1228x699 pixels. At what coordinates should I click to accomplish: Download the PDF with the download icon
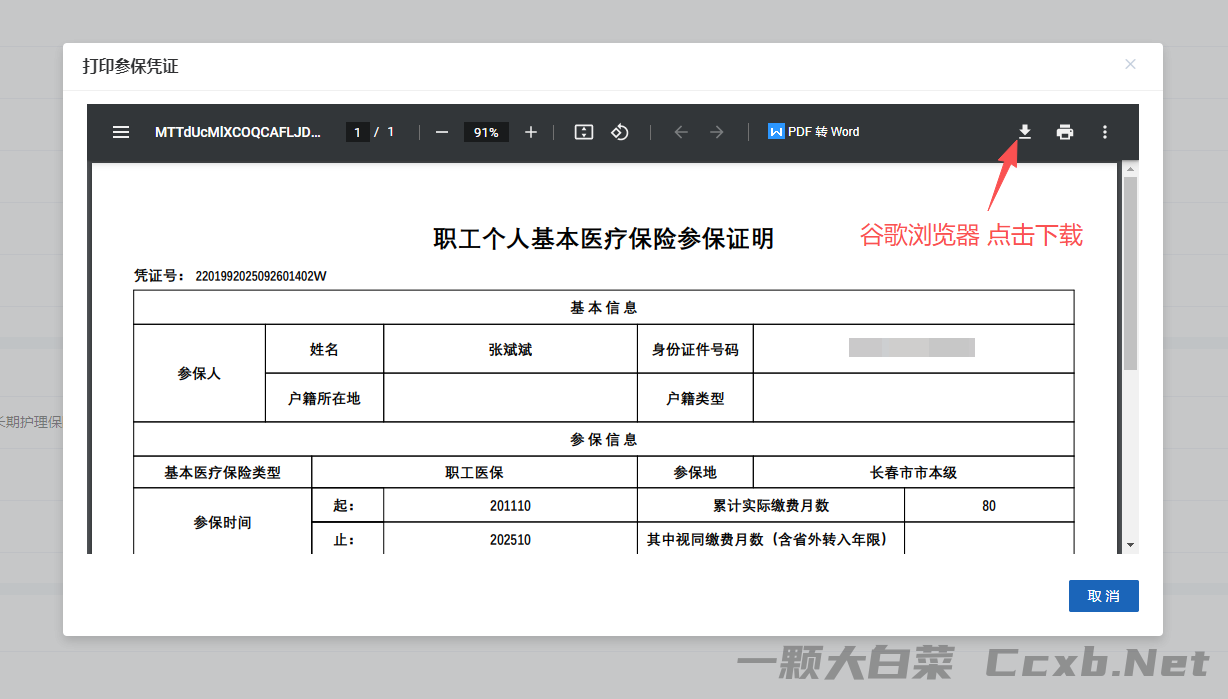tap(1025, 132)
